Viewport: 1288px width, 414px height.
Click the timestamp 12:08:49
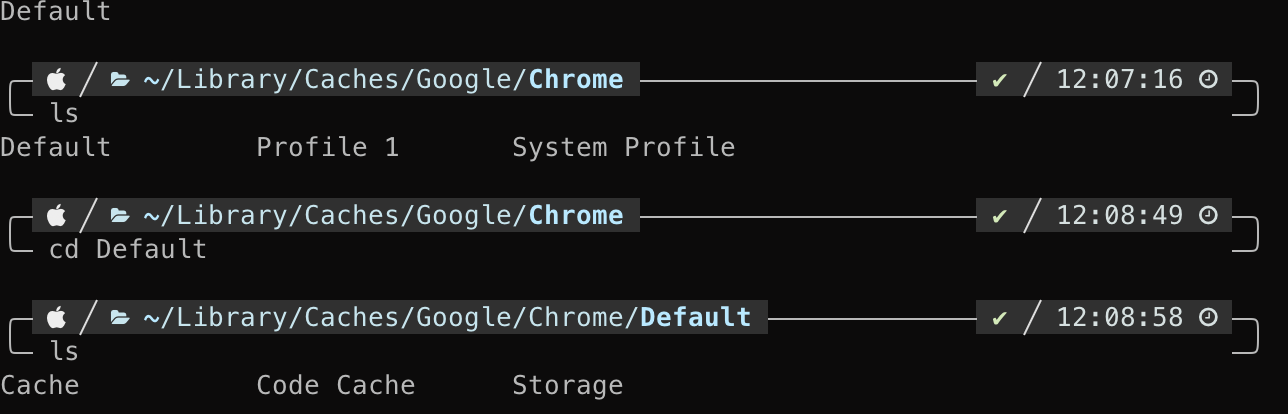coord(1120,215)
